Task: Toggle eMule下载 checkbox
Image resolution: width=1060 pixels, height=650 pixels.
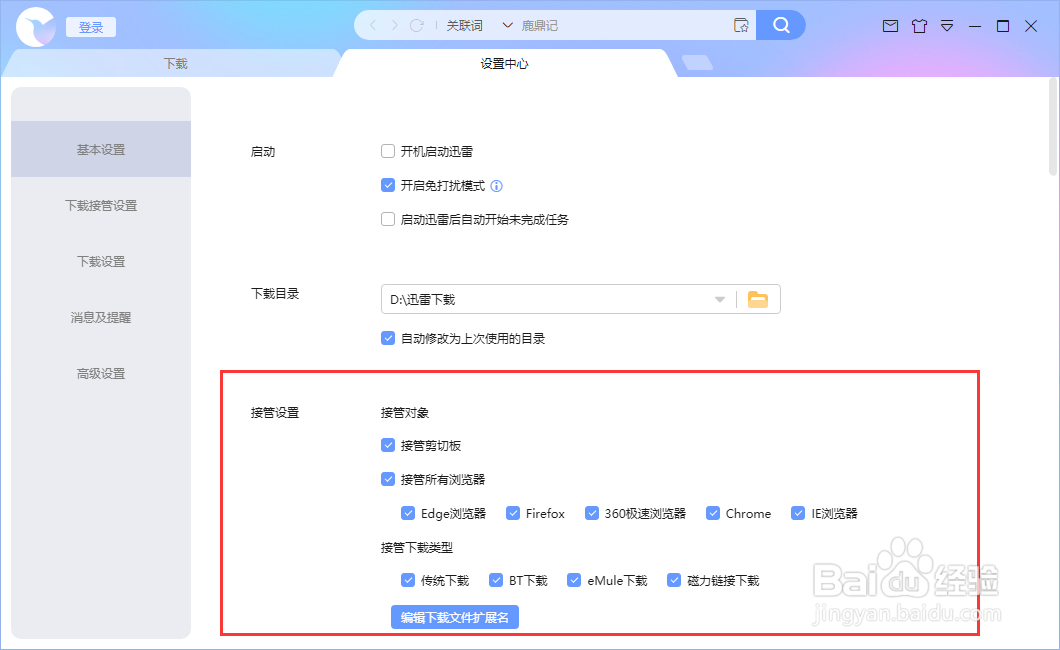Action: (575, 580)
